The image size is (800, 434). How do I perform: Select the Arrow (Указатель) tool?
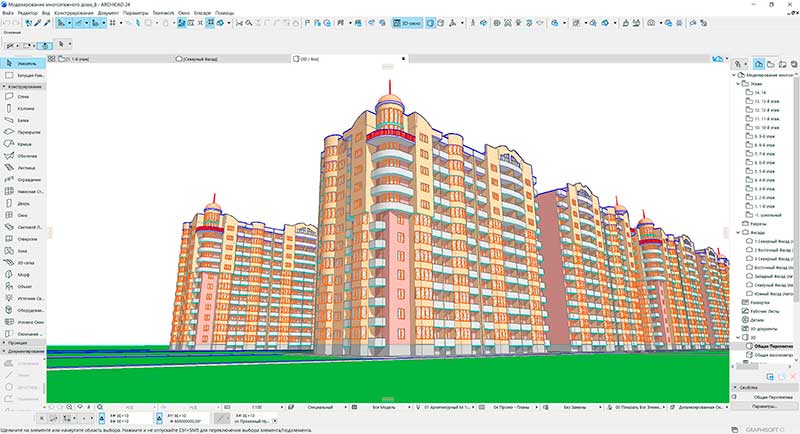point(22,63)
